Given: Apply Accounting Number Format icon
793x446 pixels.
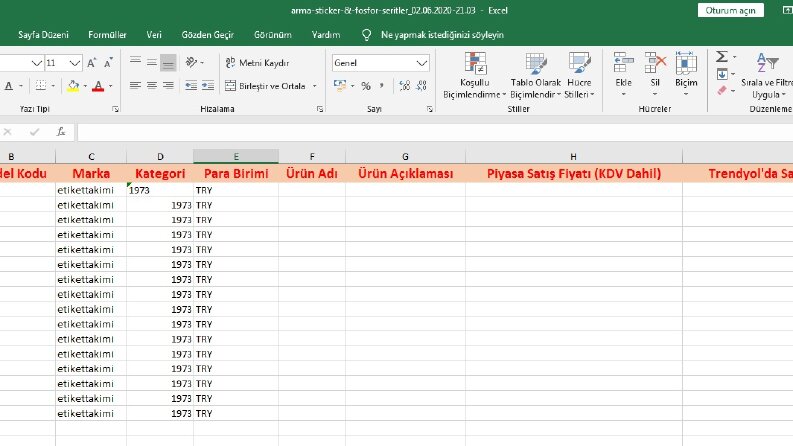Looking at the screenshot, I should click(x=340, y=85).
